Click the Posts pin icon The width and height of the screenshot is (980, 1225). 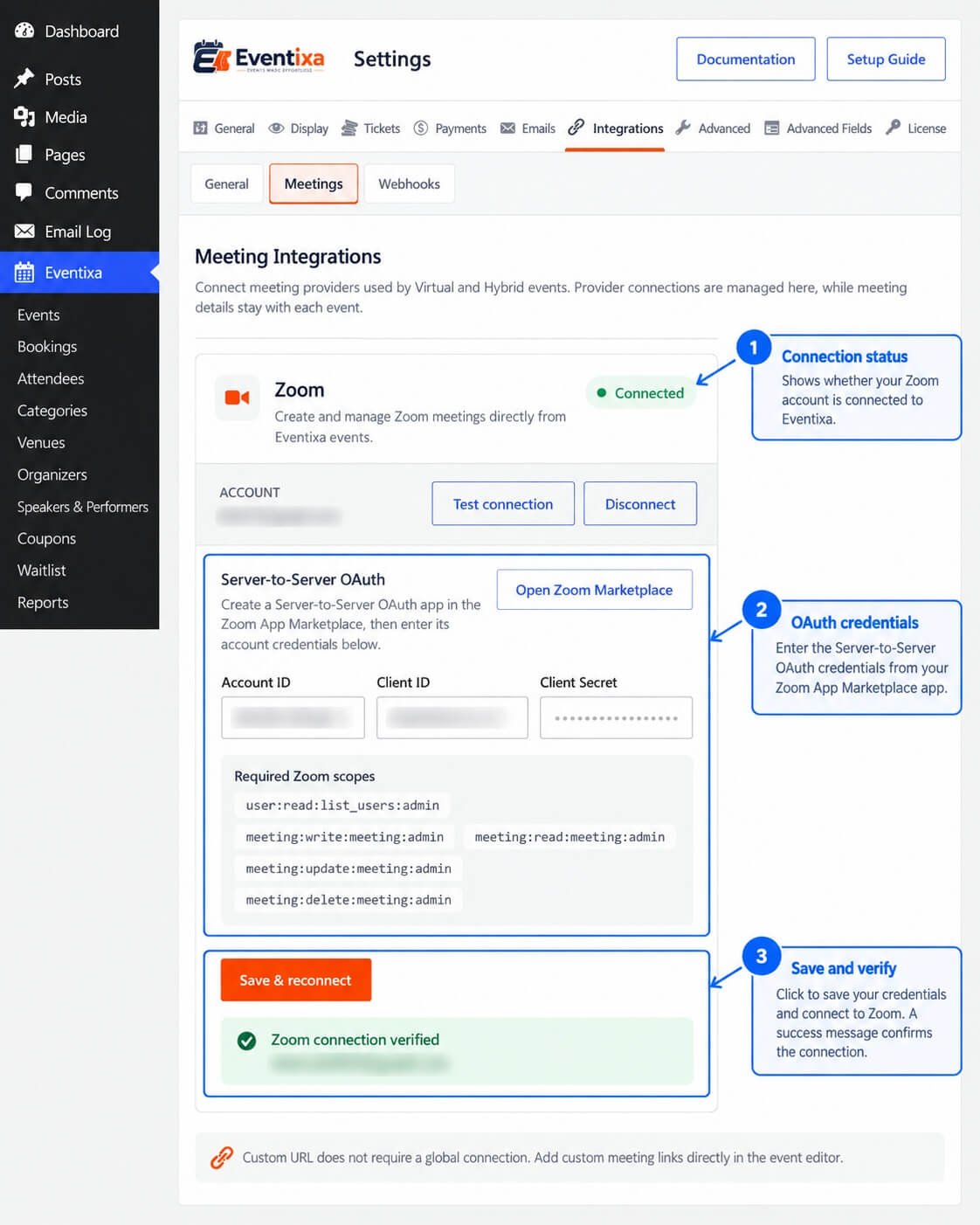pos(24,79)
